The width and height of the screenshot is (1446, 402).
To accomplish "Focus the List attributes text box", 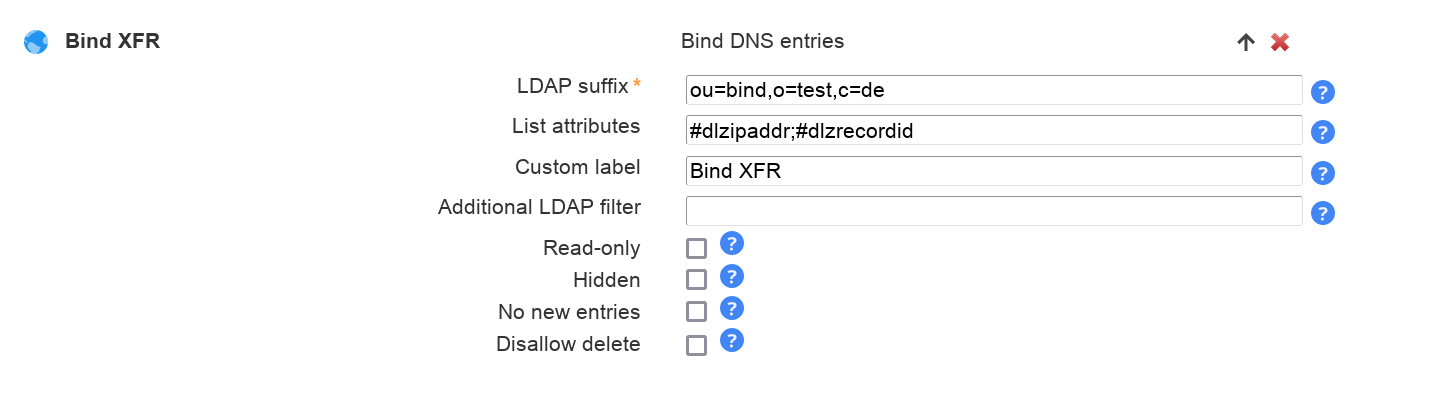I will [x=993, y=130].
